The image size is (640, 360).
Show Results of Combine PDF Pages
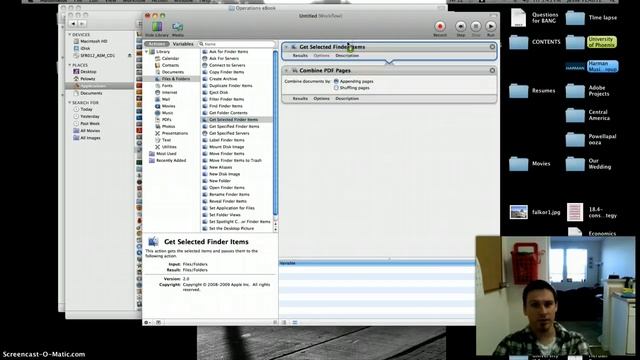click(x=300, y=98)
